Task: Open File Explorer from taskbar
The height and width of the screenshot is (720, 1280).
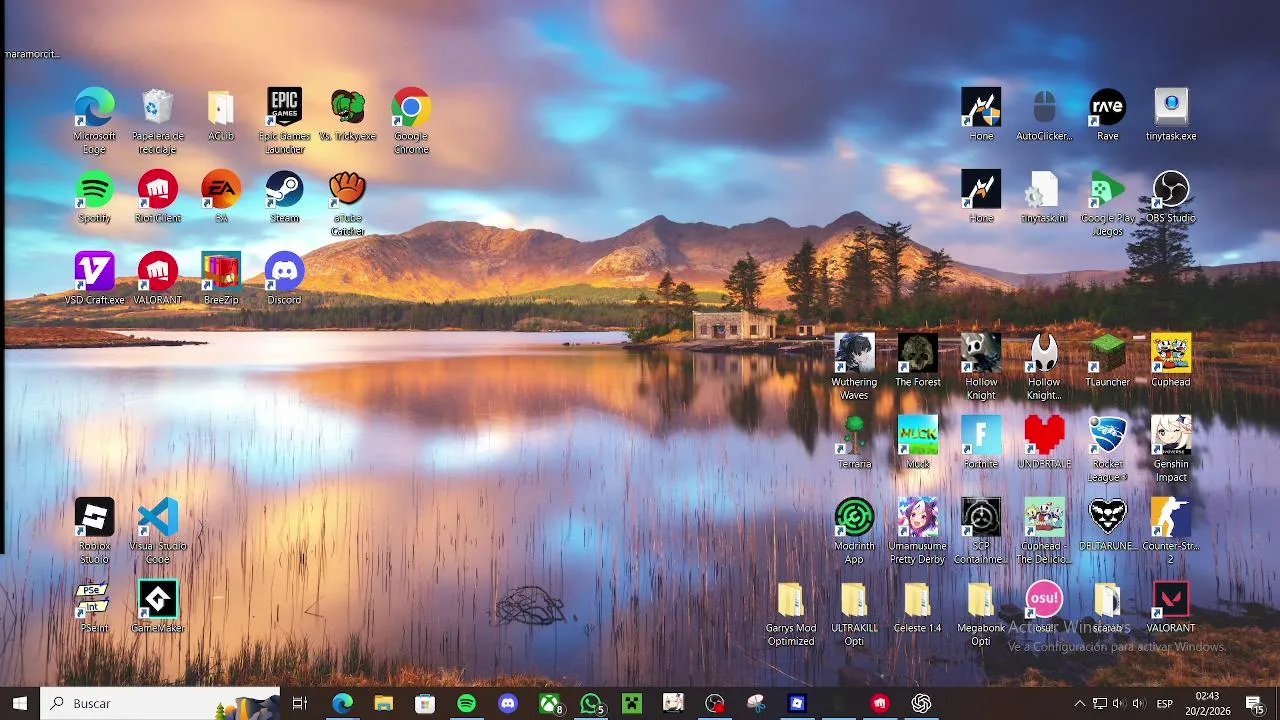Action: (x=383, y=704)
